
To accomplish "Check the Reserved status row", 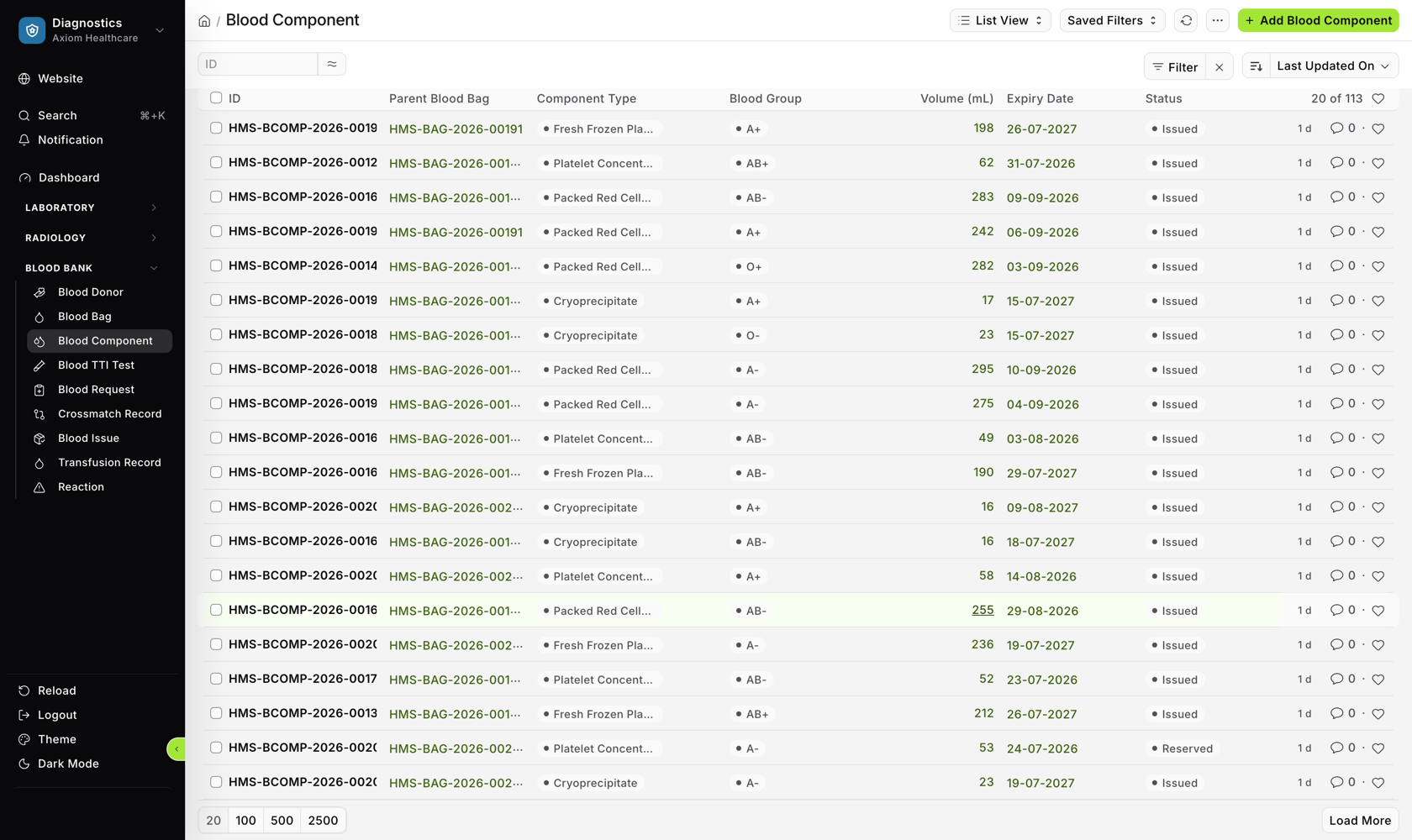I will click(216, 748).
